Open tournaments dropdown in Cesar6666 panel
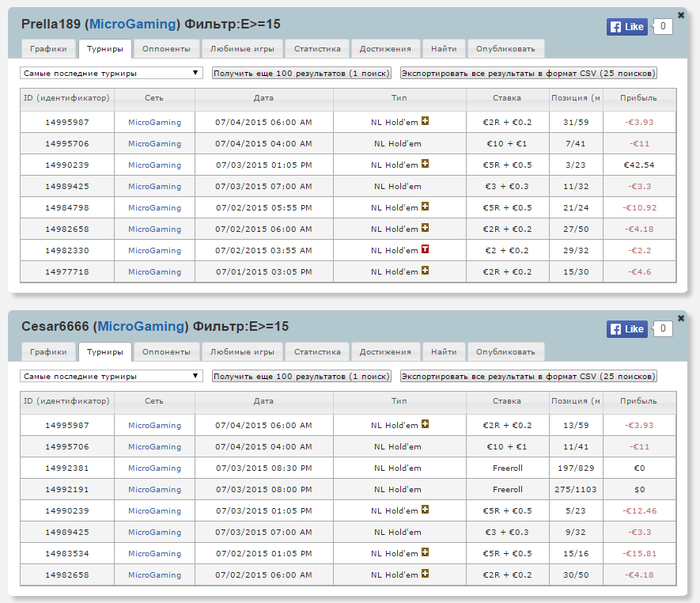This screenshot has width=700, height=603. tap(111, 376)
